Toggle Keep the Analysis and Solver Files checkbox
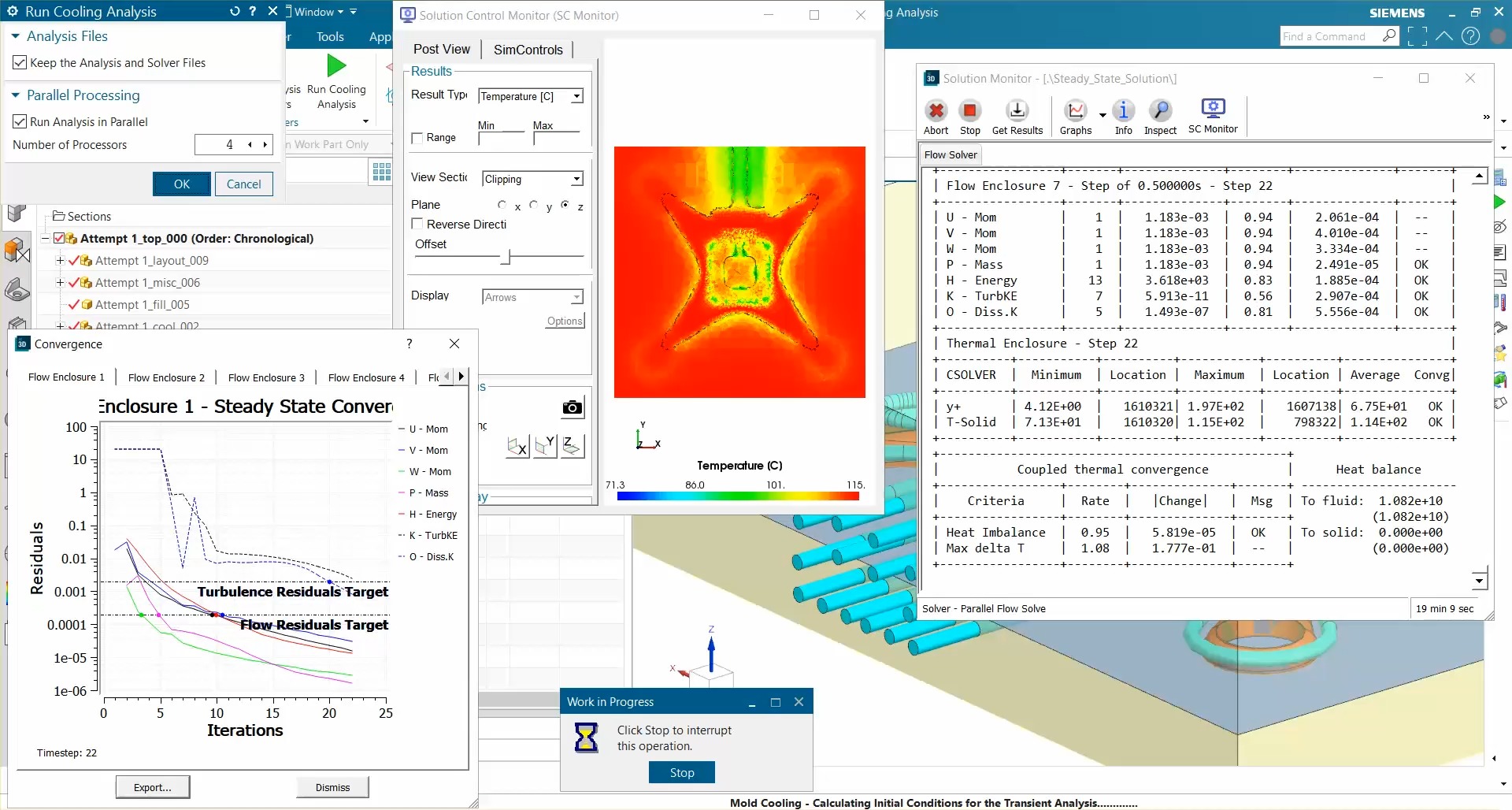Screen dimensions: 1512x810 coord(20,63)
